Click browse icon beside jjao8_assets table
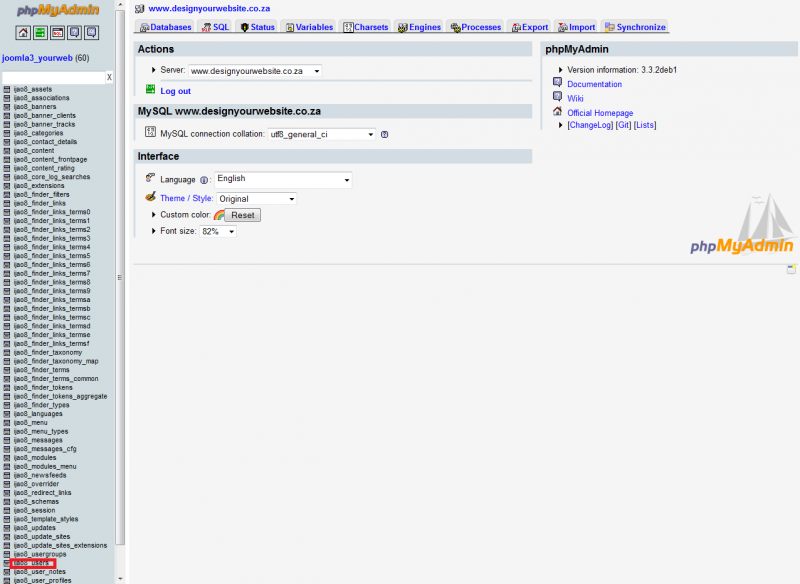Viewport: 800px width, 584px height. pos(7,89)
